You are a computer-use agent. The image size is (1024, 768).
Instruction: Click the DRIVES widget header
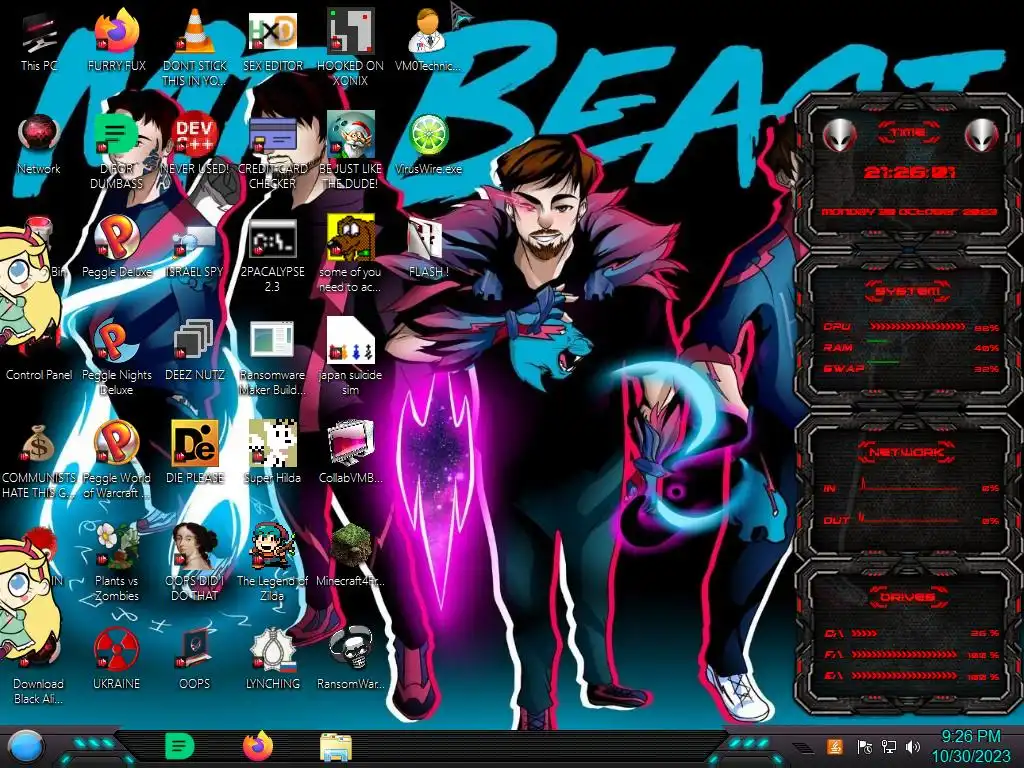tap(907, 597)
